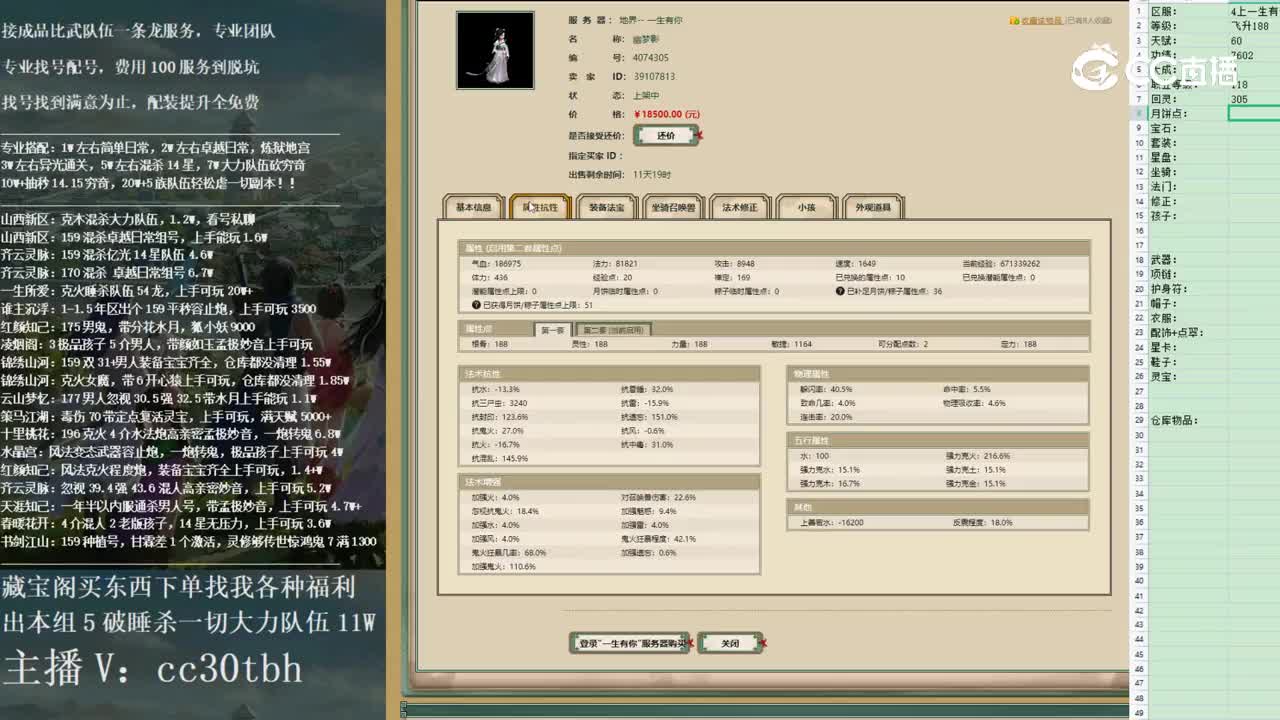Select spreadsheet row header 16
Screen dimensions: 1280x720
(x=1139, y=230)
